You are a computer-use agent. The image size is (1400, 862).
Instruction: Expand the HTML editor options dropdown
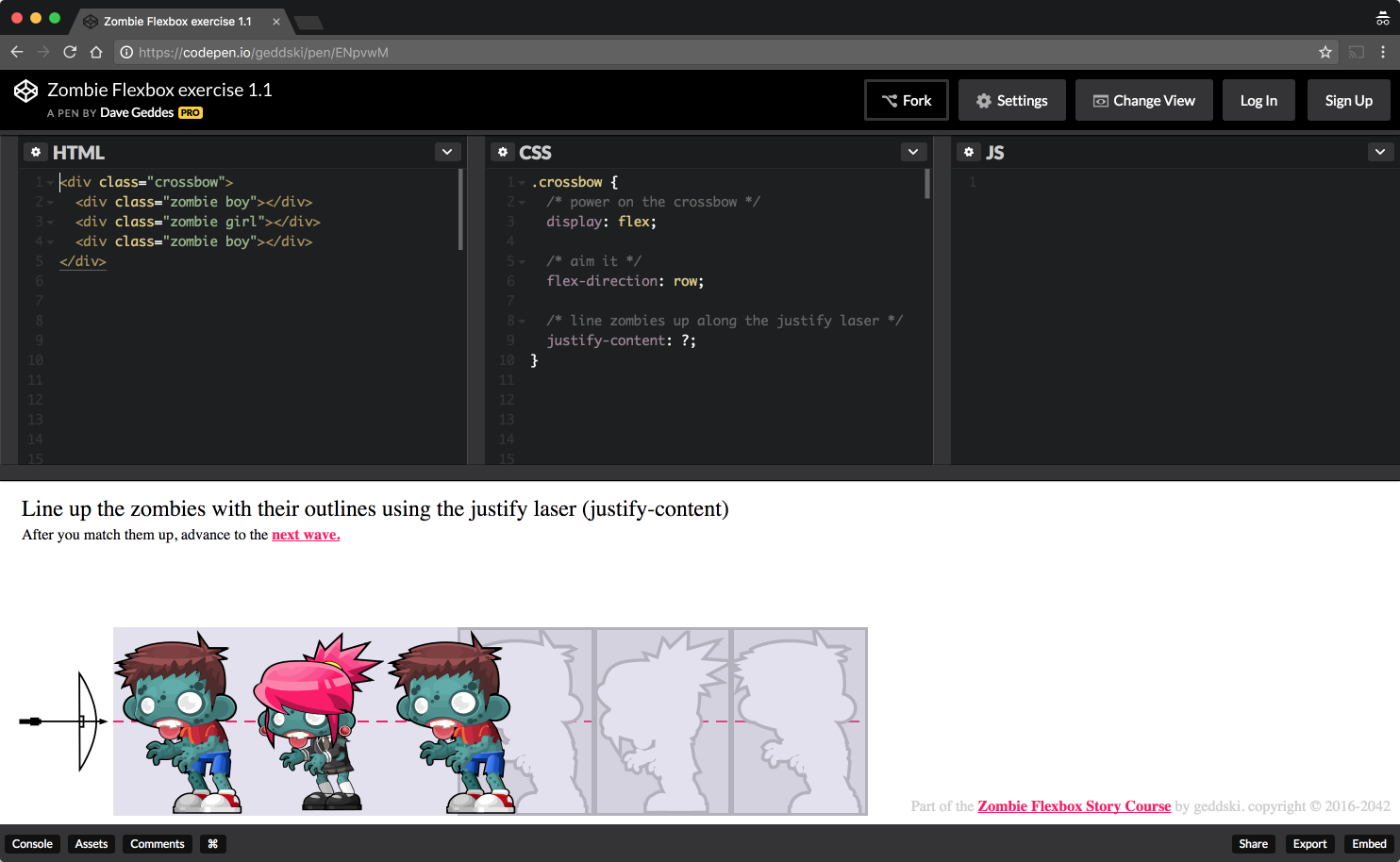tap(447, 152)
